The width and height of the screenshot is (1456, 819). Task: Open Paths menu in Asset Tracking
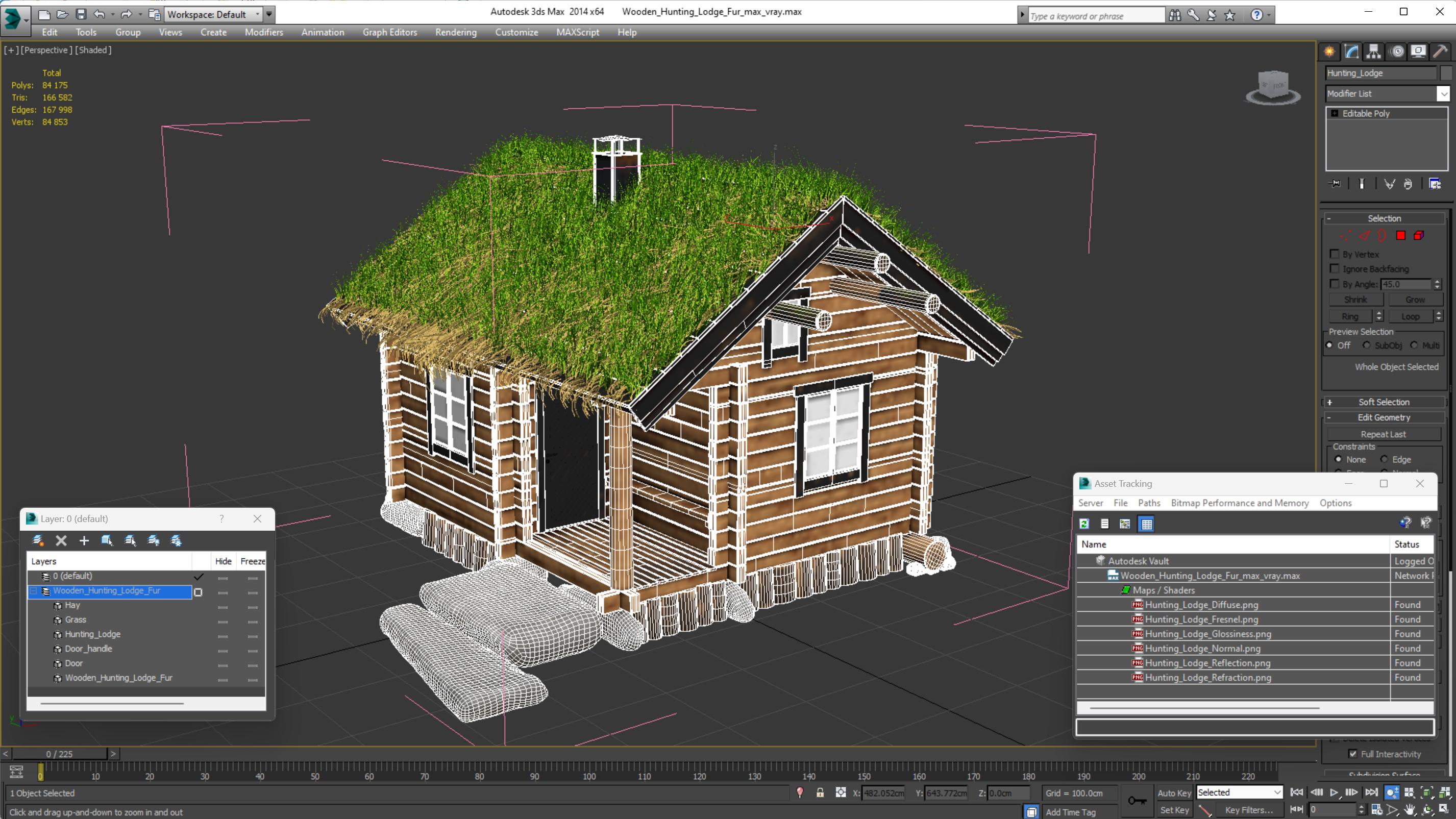[x=1149, y=503]
